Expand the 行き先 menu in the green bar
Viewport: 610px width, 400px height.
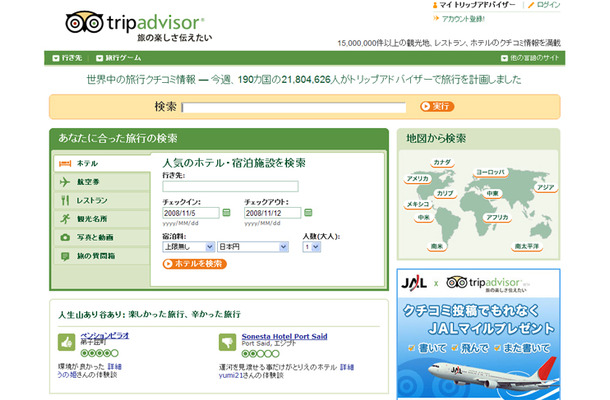(x=67, y=58)
